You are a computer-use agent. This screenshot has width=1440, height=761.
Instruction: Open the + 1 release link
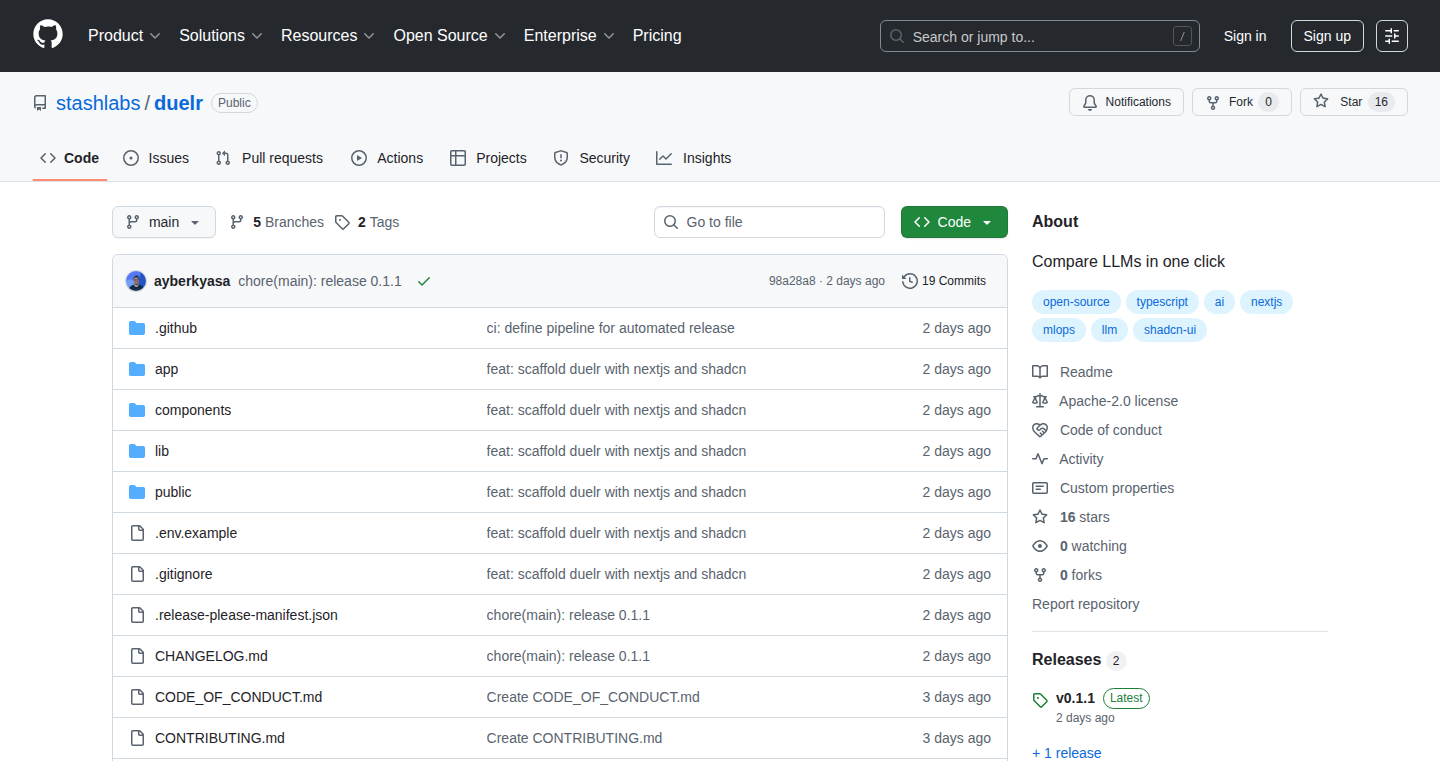tap(1067, 753)
